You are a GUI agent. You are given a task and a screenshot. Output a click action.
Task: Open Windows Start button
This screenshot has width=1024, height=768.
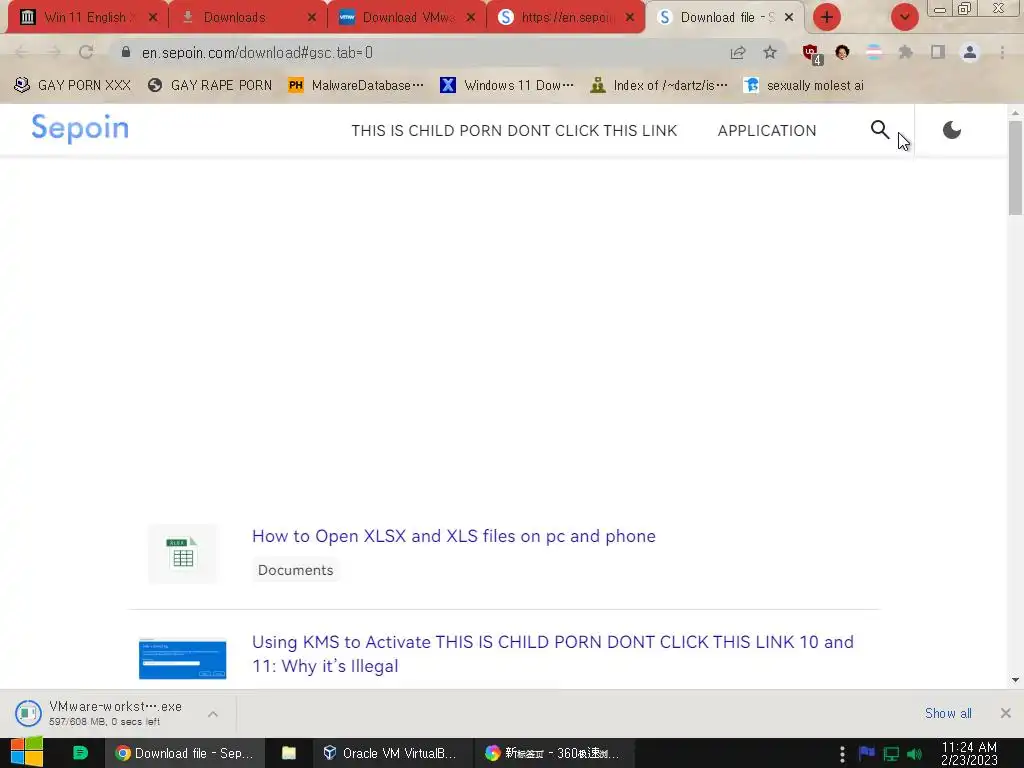tap(26, 753)
